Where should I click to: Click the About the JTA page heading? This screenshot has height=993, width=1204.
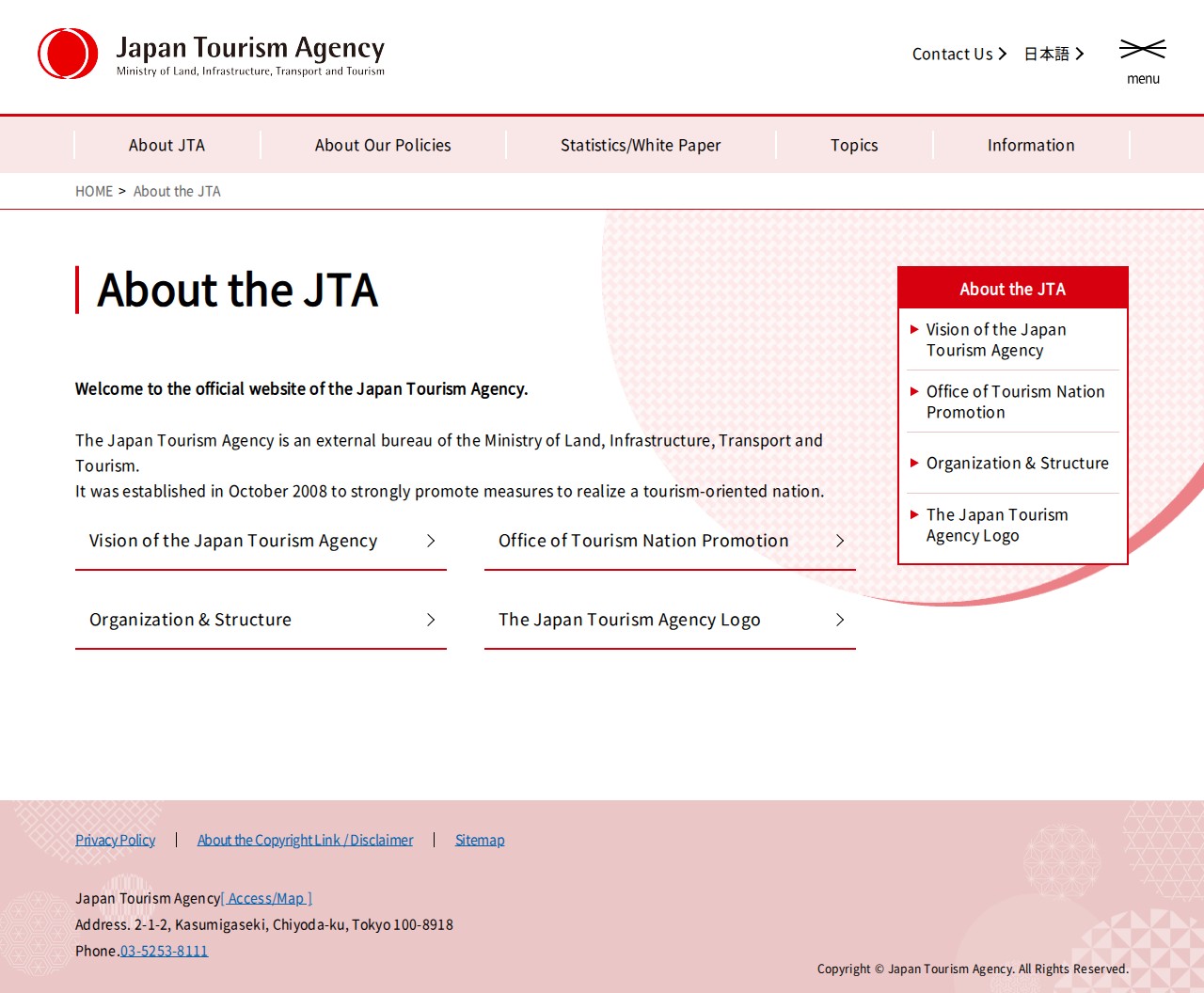tap(237, 290)
